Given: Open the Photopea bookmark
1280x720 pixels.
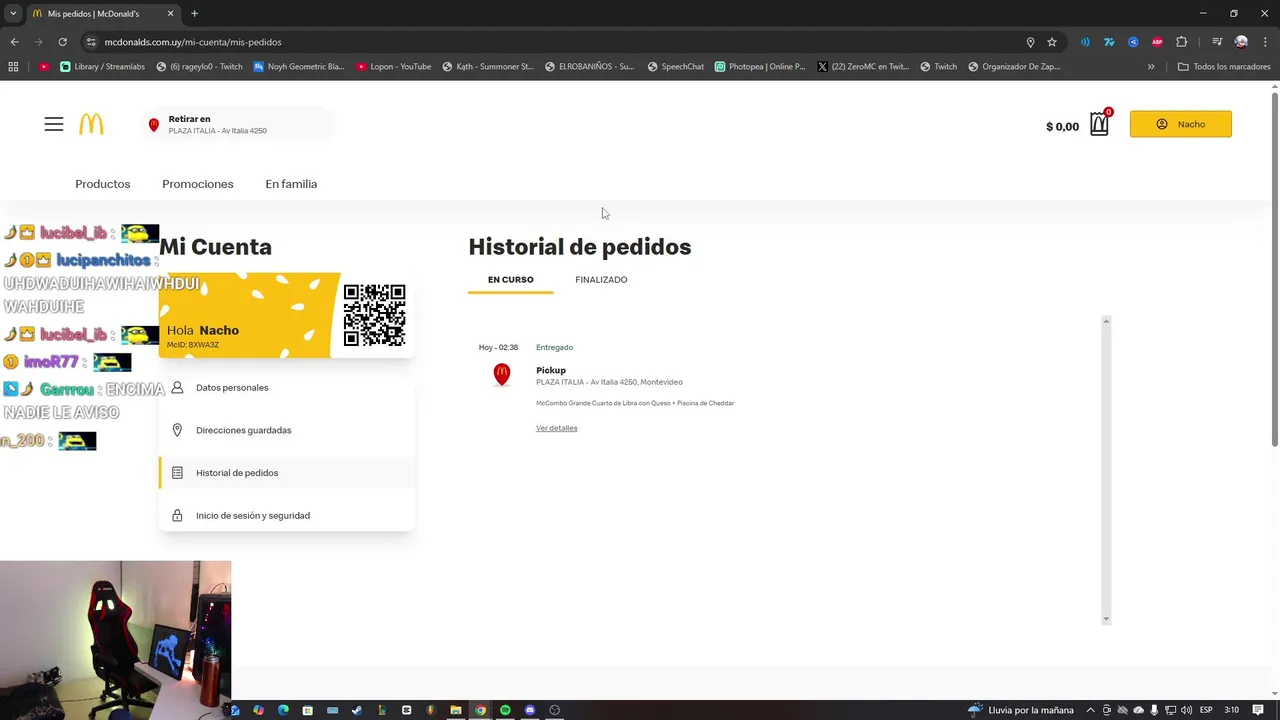Looking at the screenshot, I should pyautogui.click(x=759, y=67).
